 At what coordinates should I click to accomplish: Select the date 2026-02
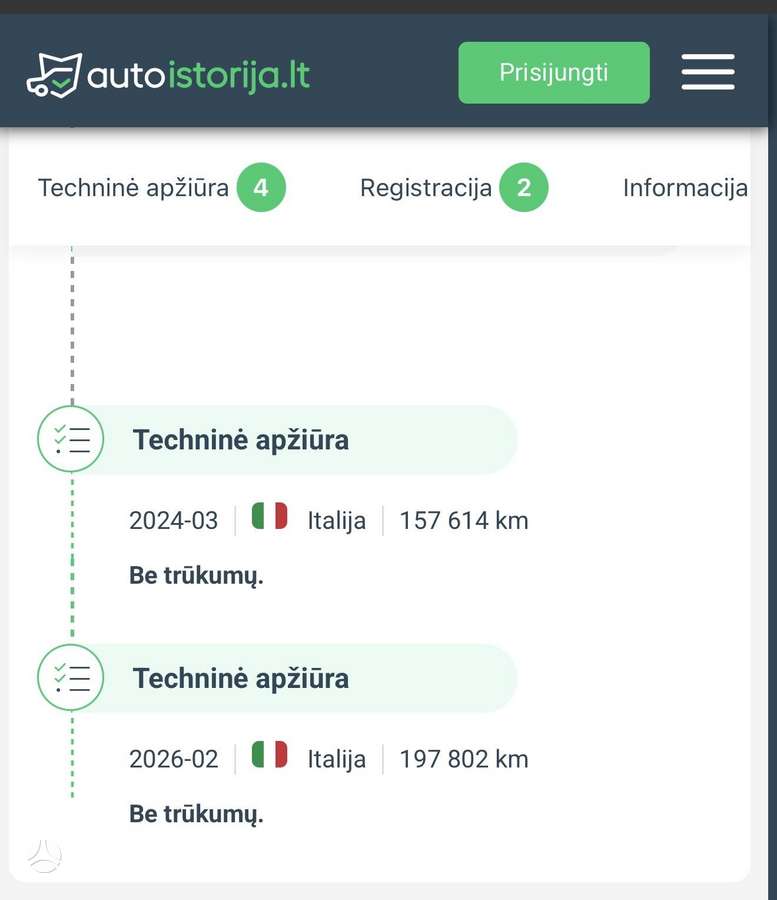tap(173, 759)
